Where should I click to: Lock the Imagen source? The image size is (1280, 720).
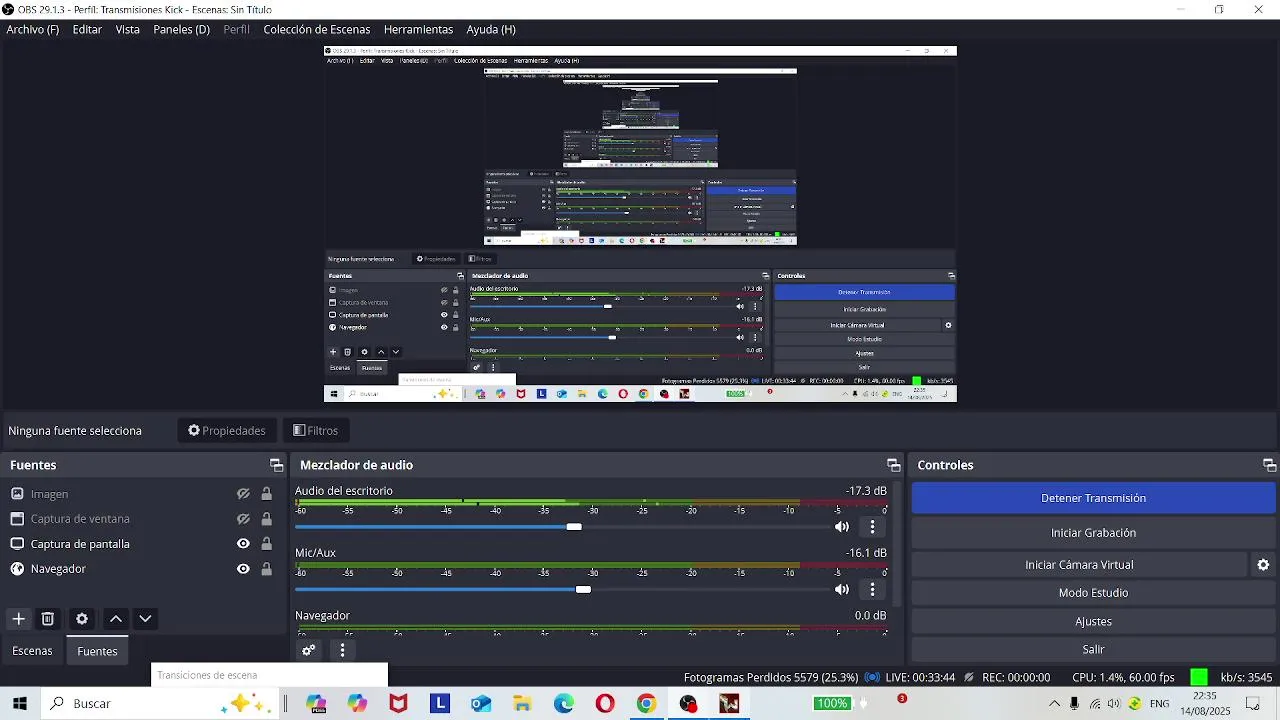pos(266,494)
